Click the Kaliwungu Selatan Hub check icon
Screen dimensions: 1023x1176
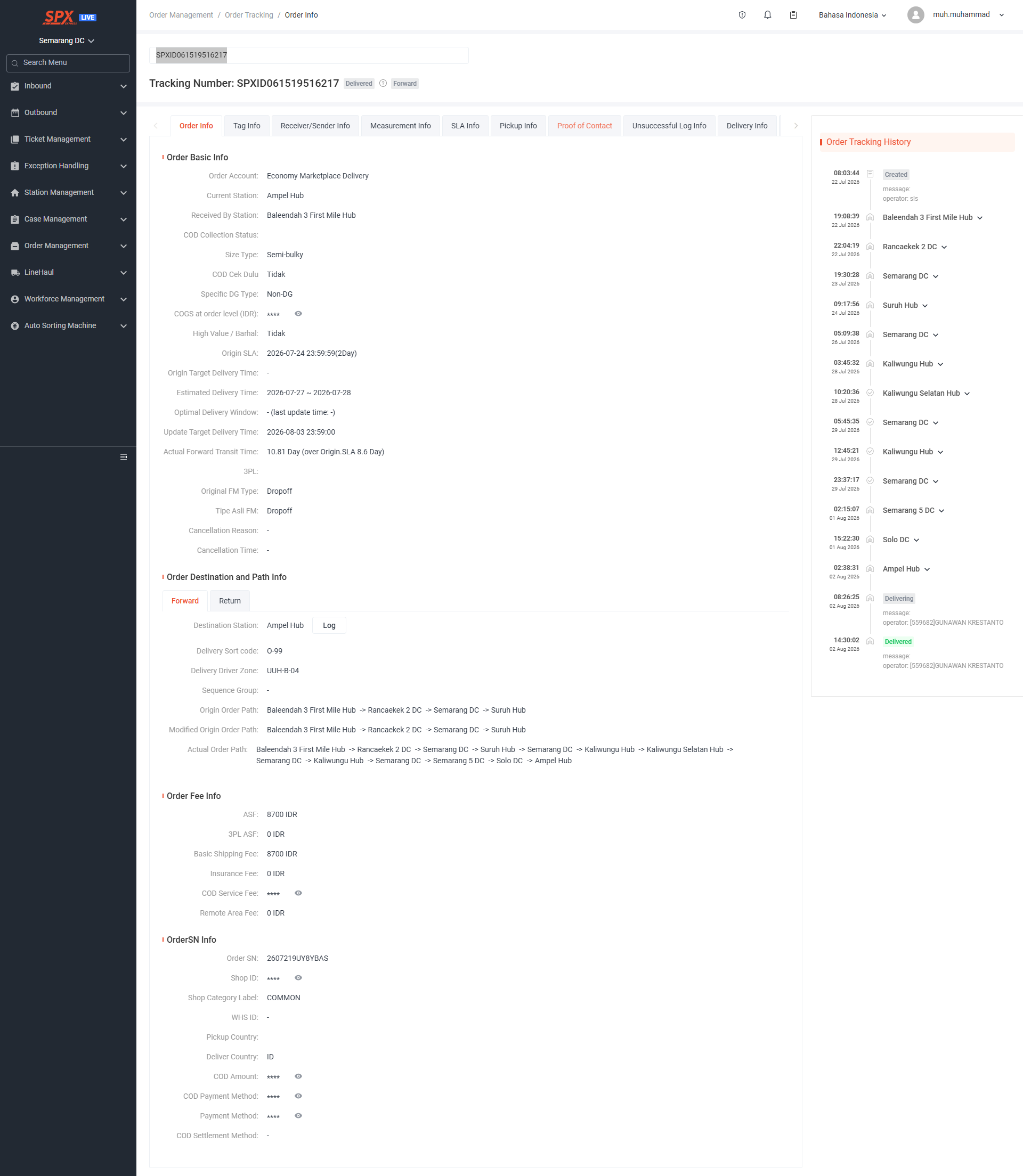(870, 393)
